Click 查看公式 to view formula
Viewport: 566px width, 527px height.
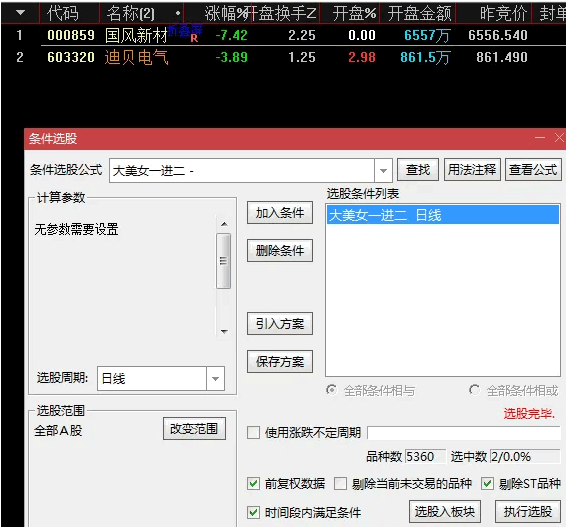coord(533,169)
